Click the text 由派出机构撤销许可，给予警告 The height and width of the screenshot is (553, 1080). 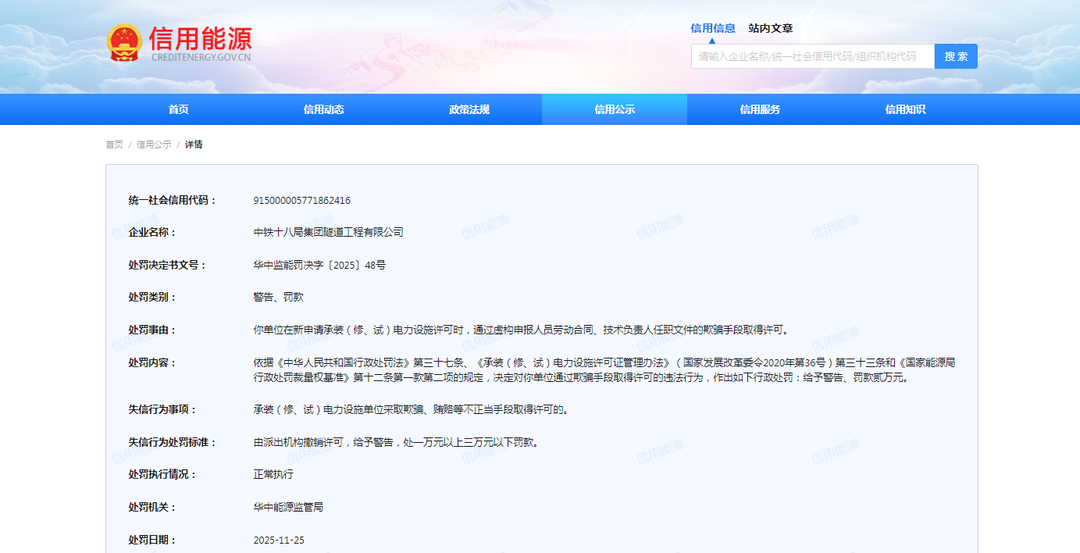click(x=323, y=442)
